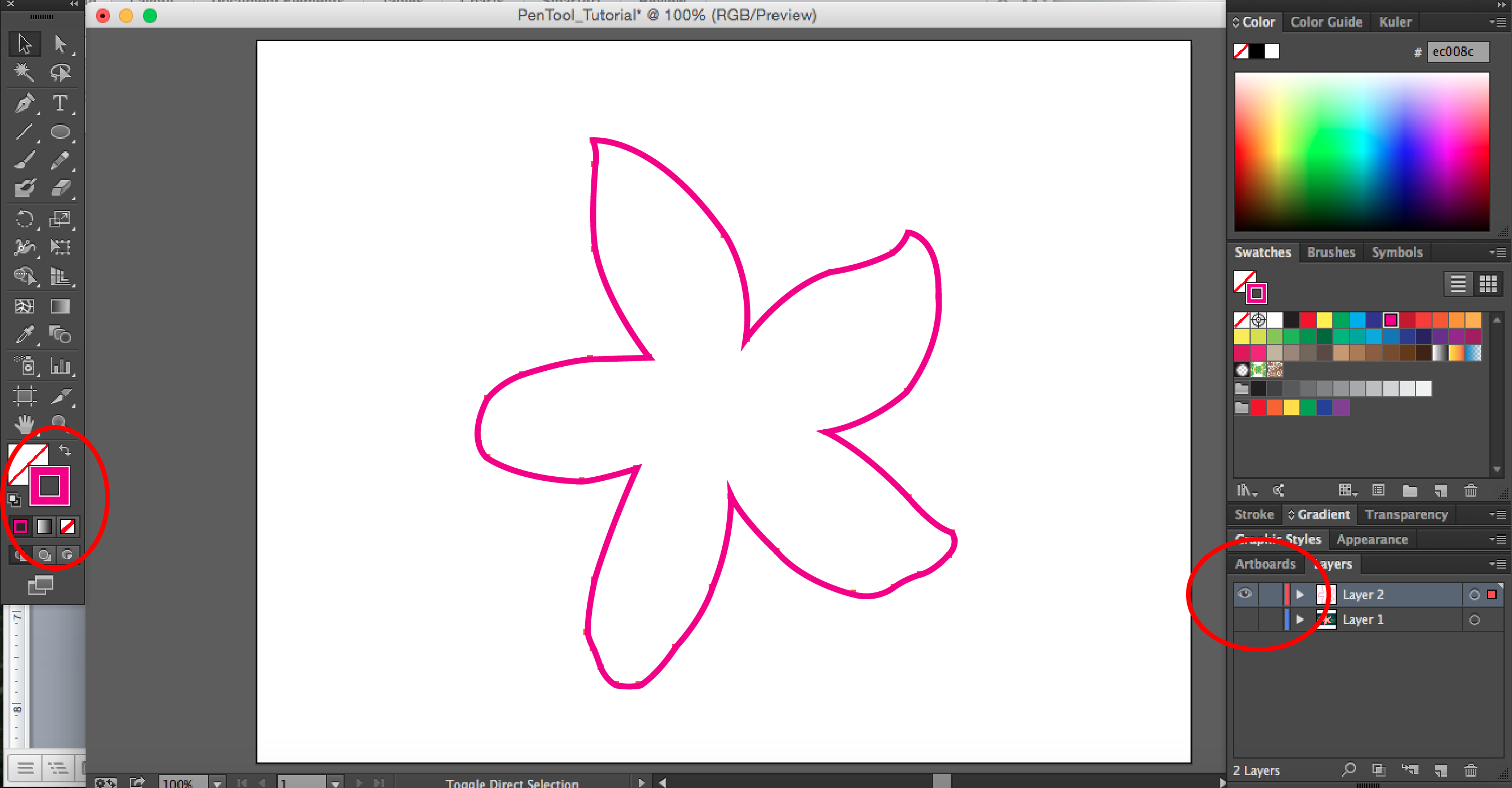Viewport: 1512px width, 788px height.
Task: Select the Ellipse tool
Action: pos(61,132)
